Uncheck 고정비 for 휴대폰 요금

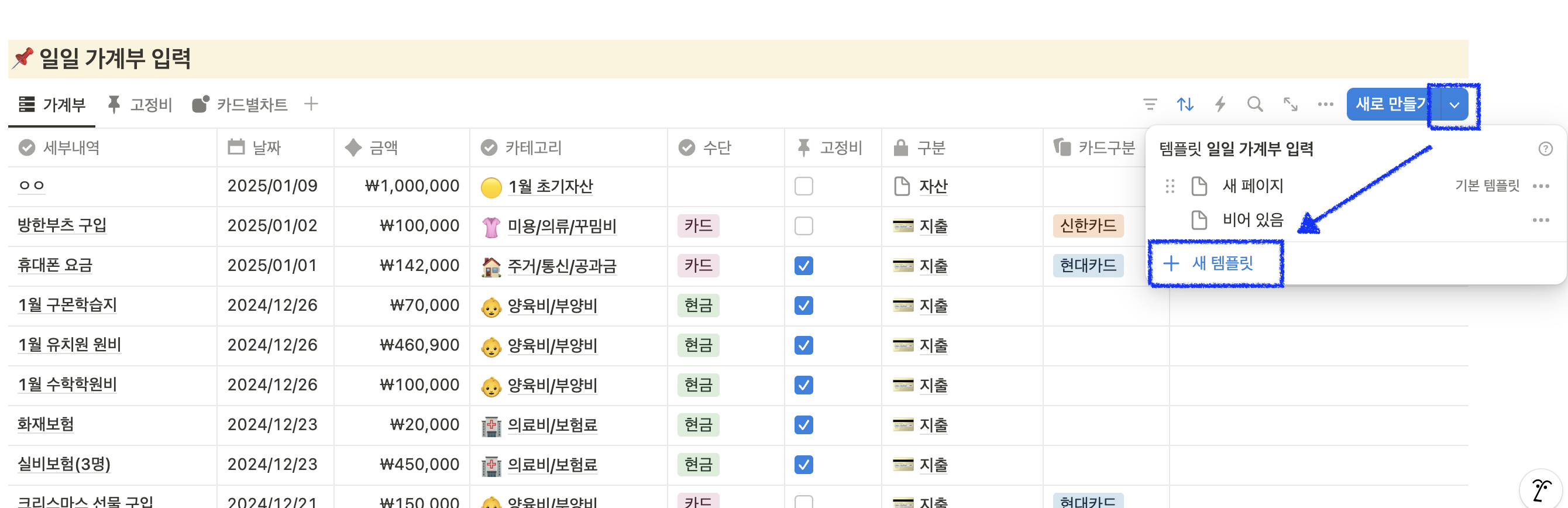(803, 266)
